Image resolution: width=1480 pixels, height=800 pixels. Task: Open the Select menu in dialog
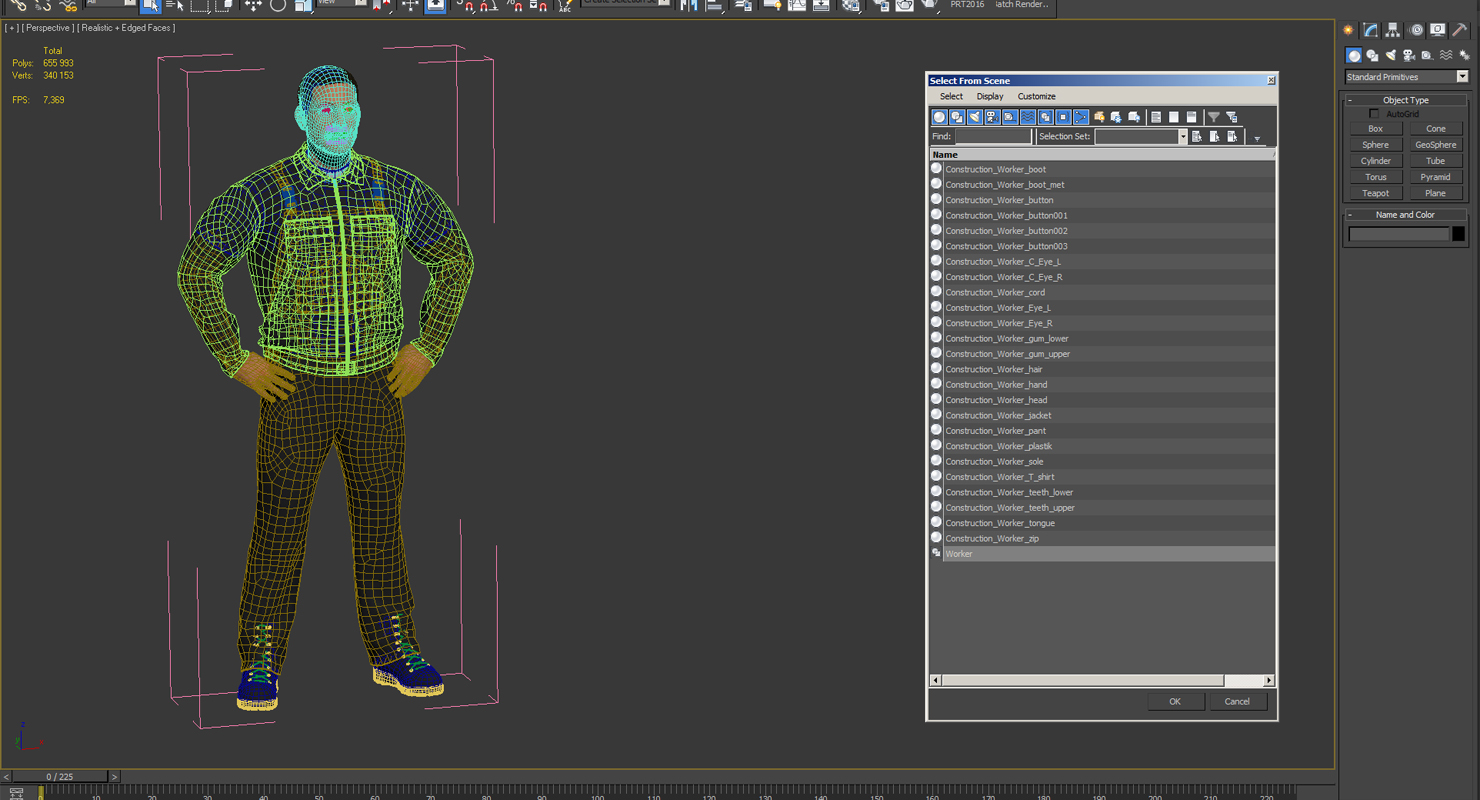click(951, 97)
